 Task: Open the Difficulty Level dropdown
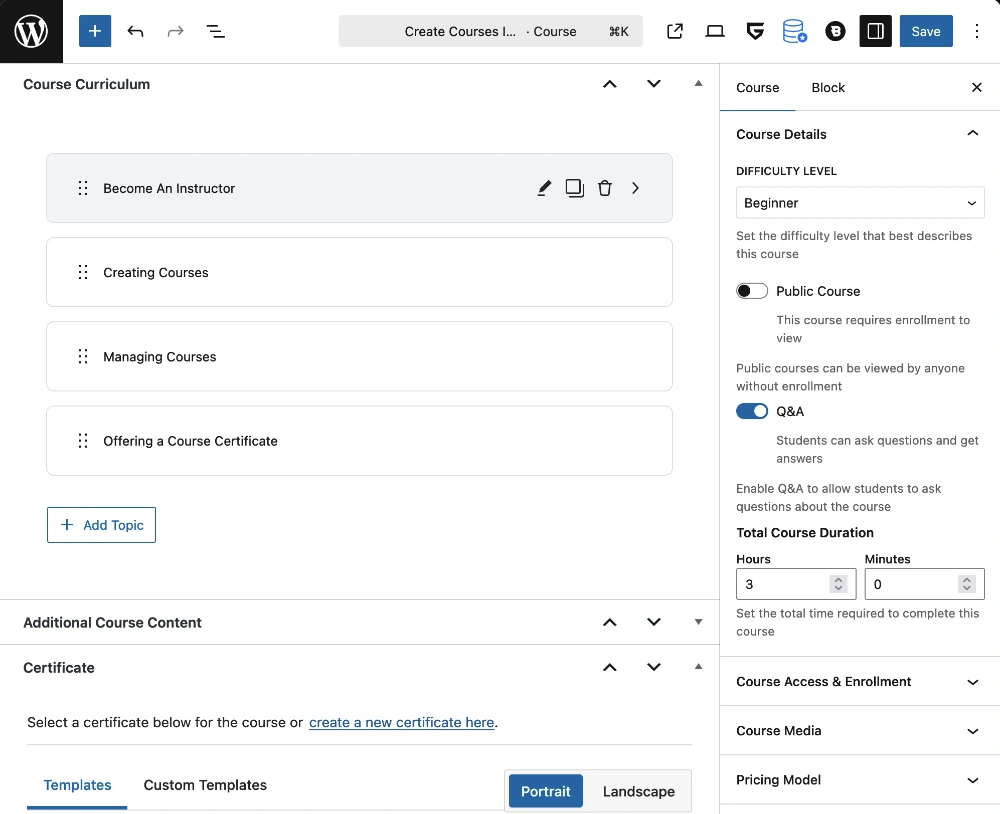[860, 203]
